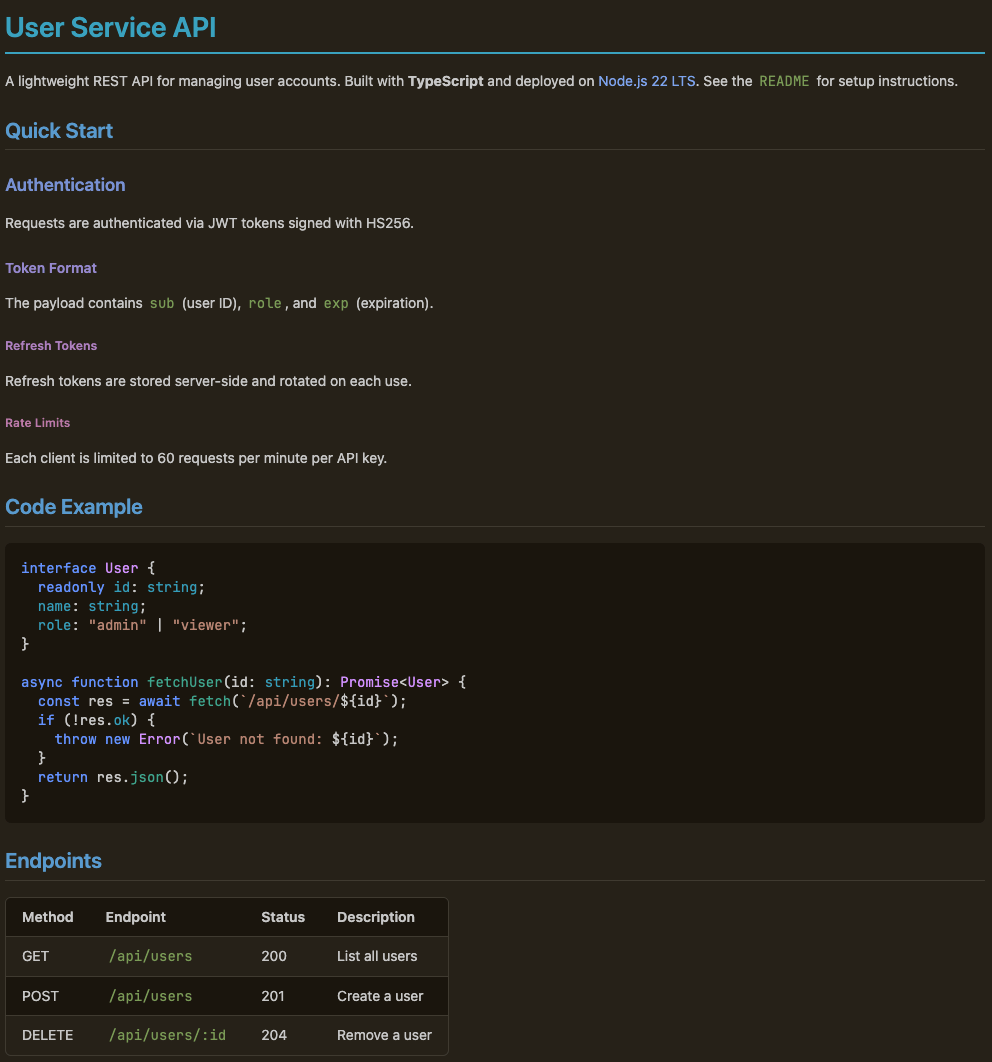Click the 200 status cell

tap(274, 956)
